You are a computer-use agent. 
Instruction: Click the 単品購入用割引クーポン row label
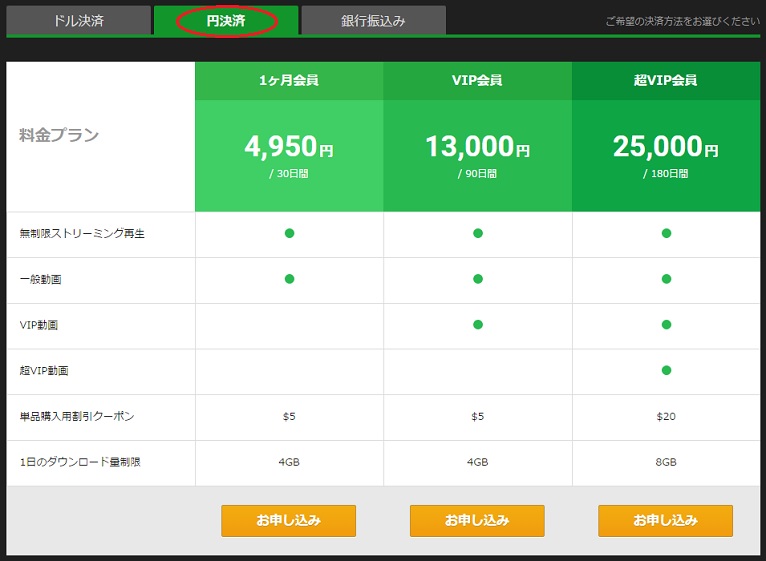(x=77, y=416)
